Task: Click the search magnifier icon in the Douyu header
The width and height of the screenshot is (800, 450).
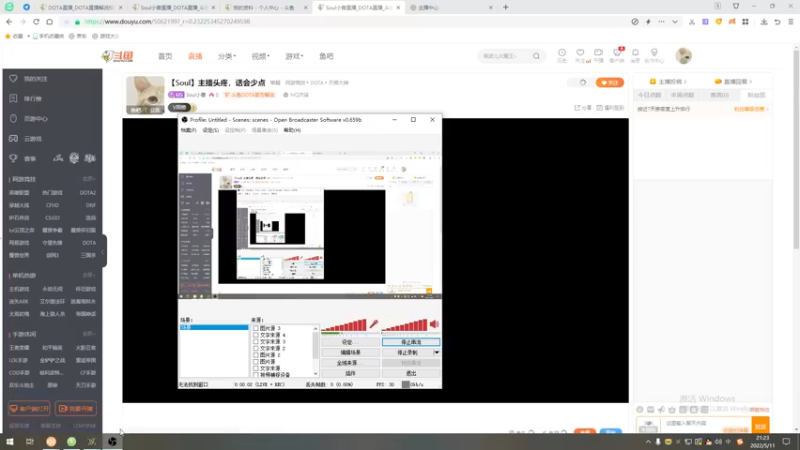Action: pos(536,56)
